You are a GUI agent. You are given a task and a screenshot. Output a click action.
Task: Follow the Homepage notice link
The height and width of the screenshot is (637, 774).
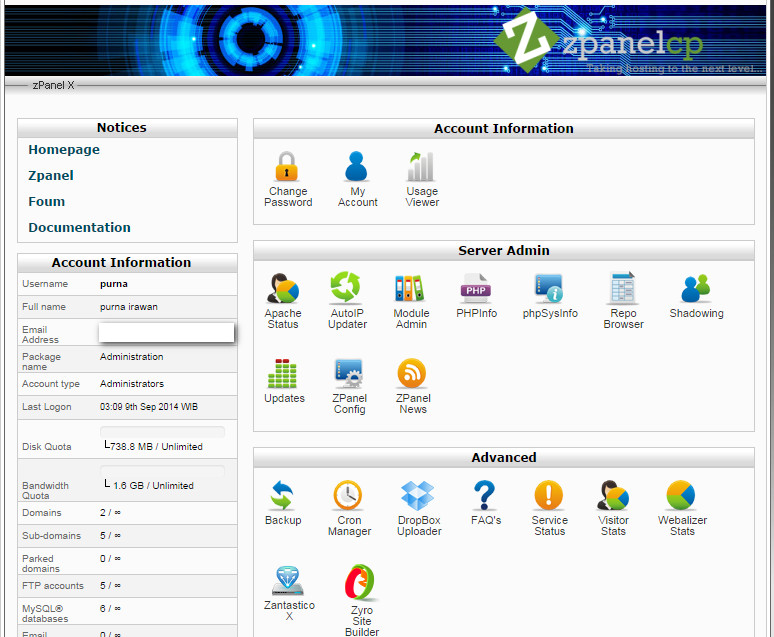pyautogui.click(x=64, y=150)
